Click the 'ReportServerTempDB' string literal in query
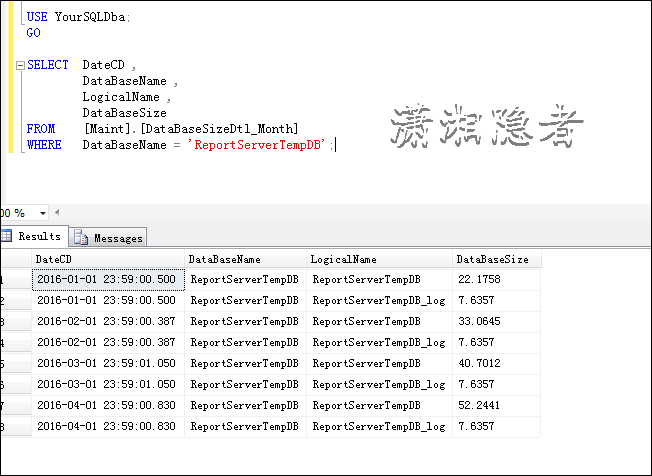652x476 pixels. tap(257, 145)
